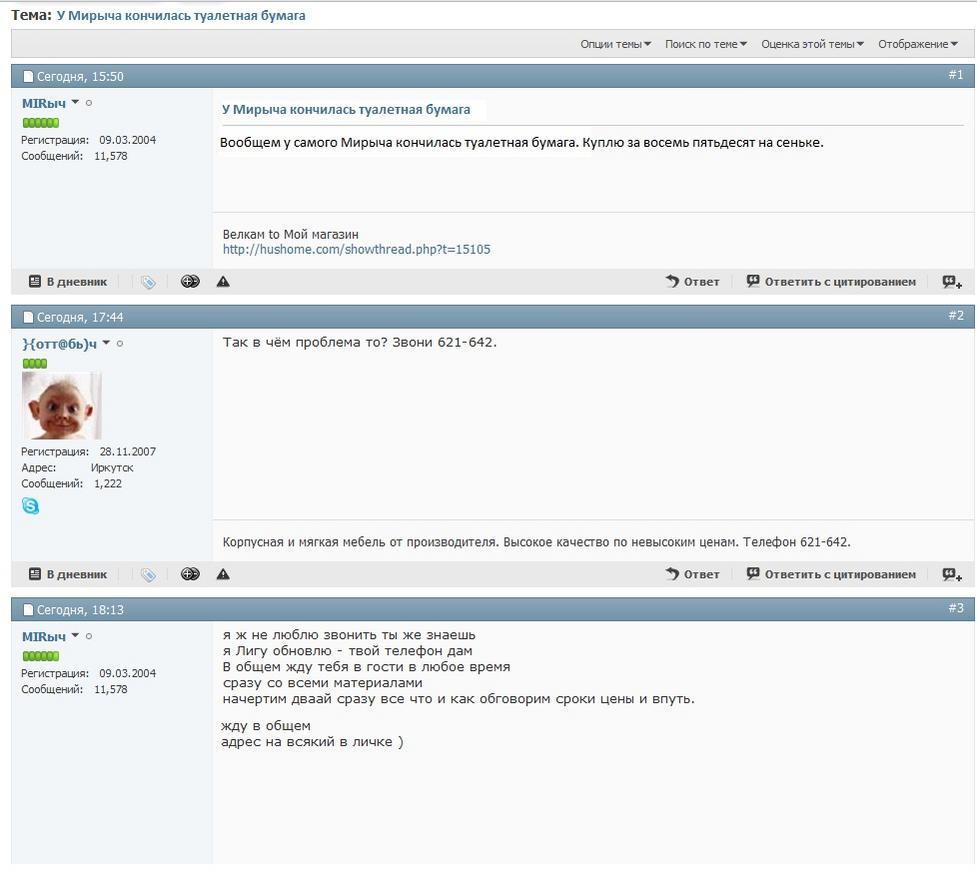Click the date Сегодня, 17:44 in post #2 header
Image resolution: width=977 pixels, height=871 pixels.
(x=80, y=317)
